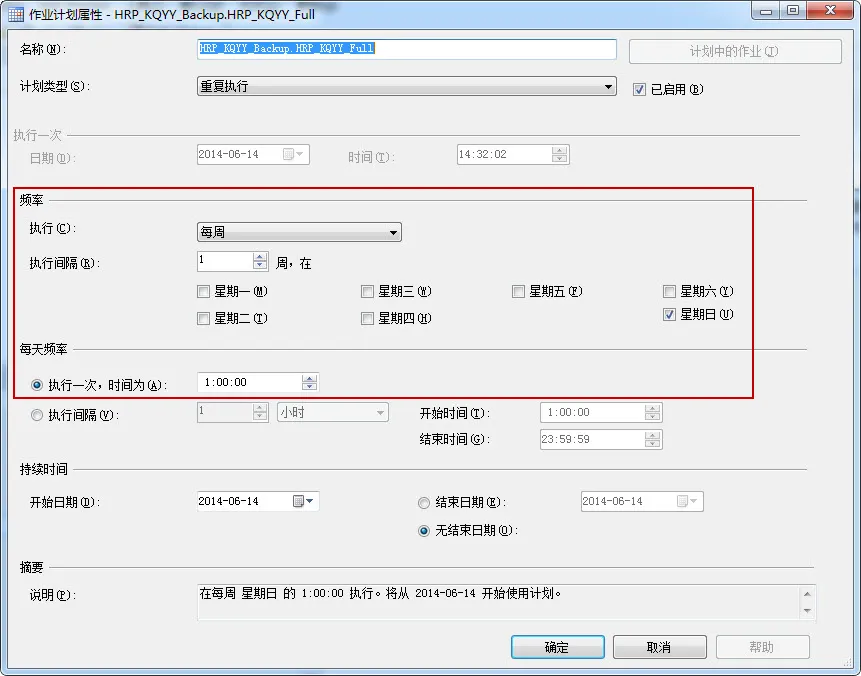Click the dialog's schedule grid title icon
The height and width of the screenshot is (676, 861).
15,14
